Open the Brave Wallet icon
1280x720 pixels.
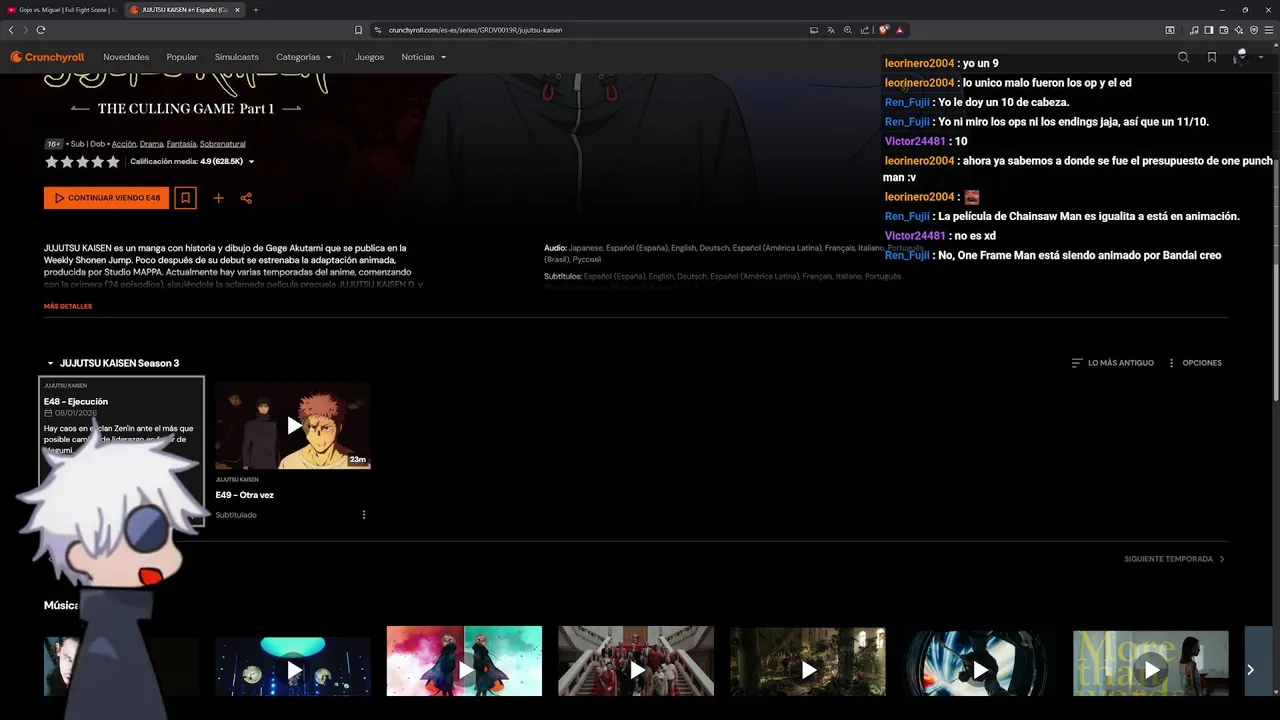(1224, 30)
